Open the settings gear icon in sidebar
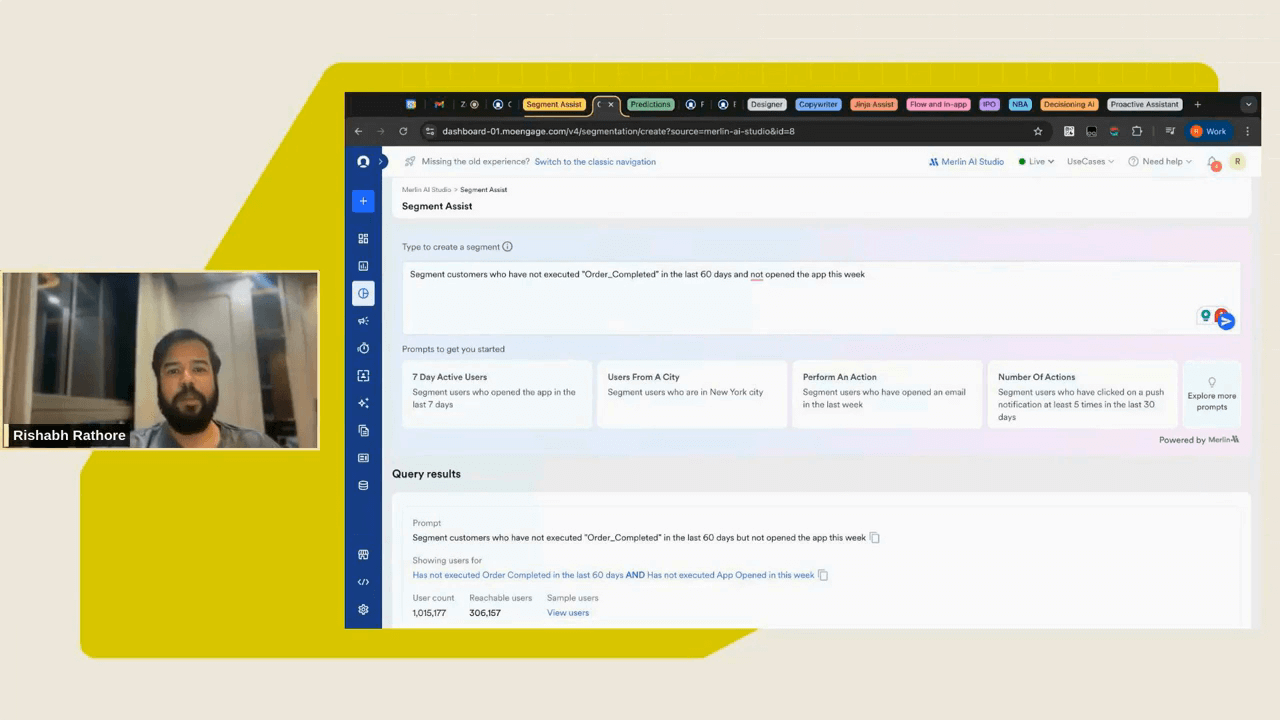Screen dimensions: 1280x720 point(363,609)
